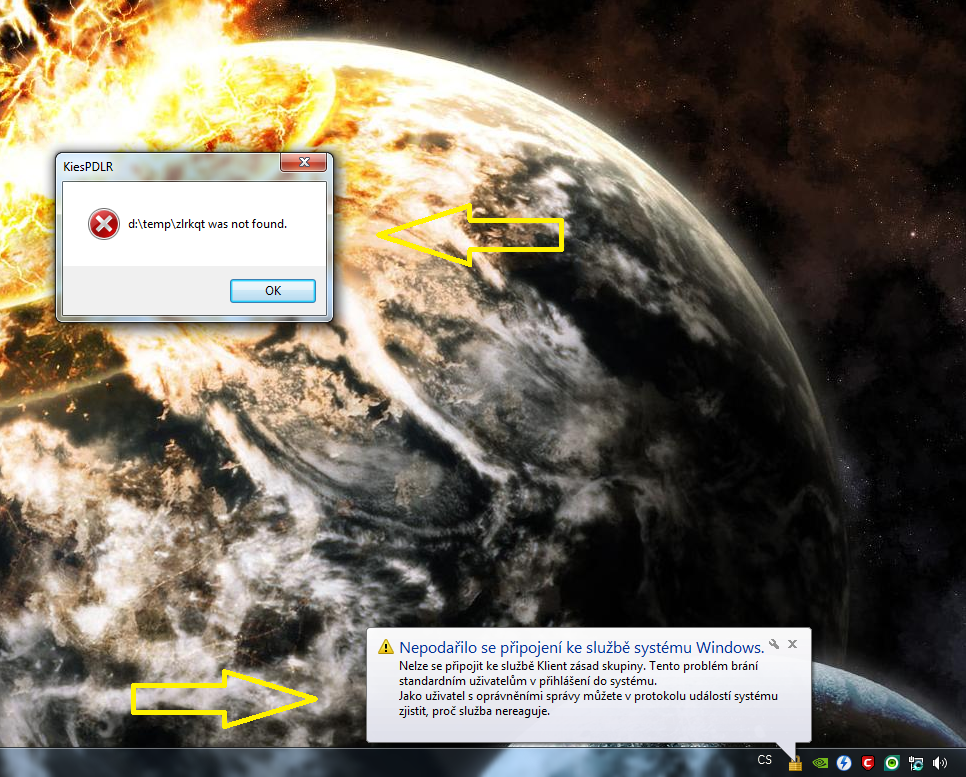
Task: Dismiss the Windows service notification balloon
Action: 793,644
